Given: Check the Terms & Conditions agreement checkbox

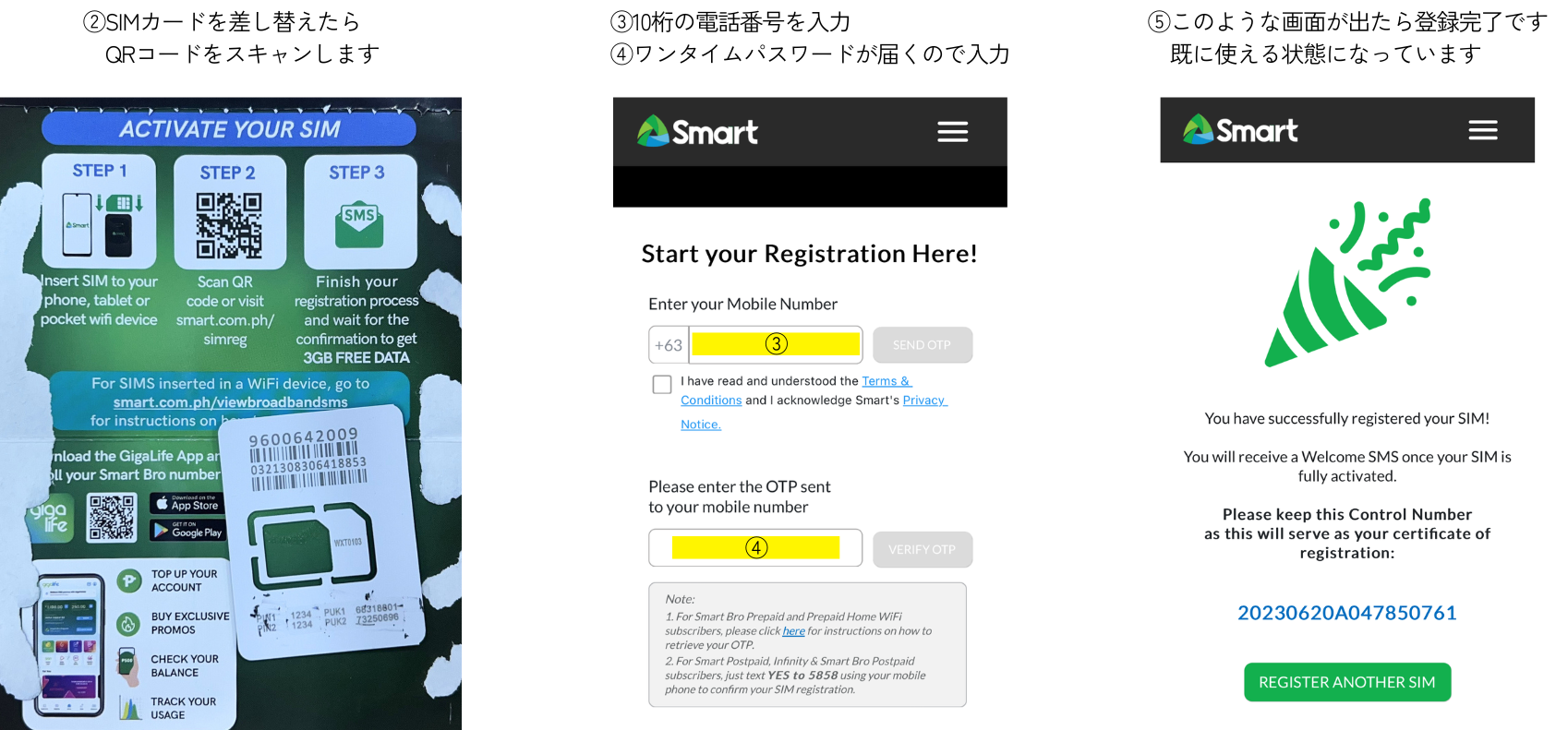Looking at the screenshot, I should click(662, 384).
